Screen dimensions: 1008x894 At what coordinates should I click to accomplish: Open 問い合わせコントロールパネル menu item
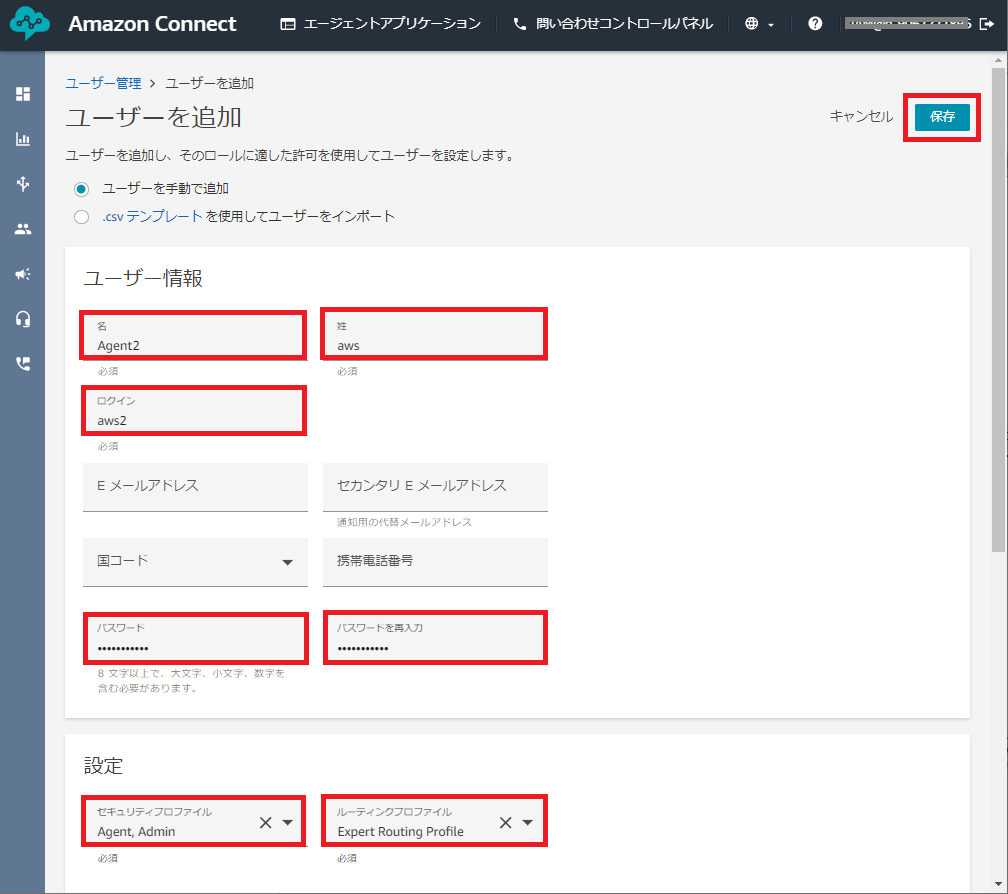(613, 24)
